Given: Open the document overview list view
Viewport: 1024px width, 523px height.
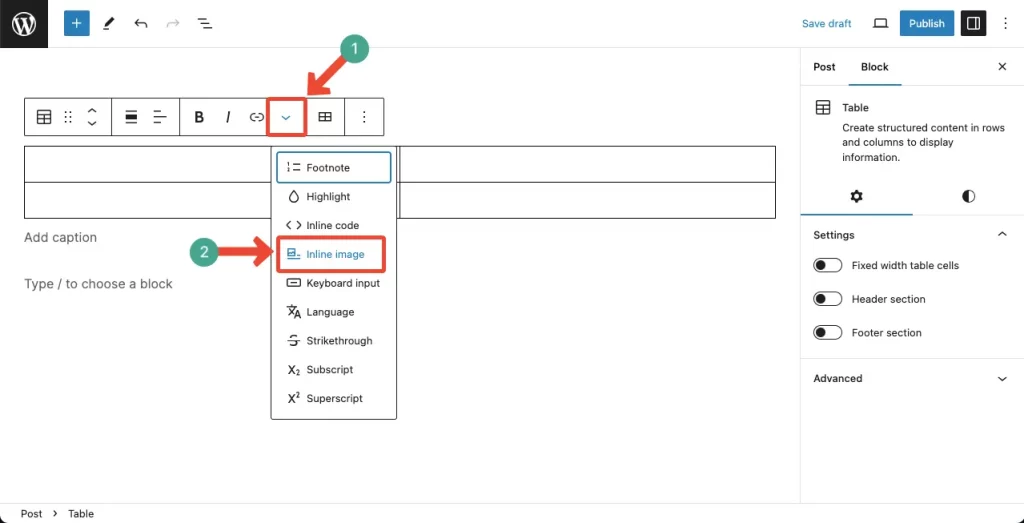Looking at the screenshot, I should coord(204,24).
